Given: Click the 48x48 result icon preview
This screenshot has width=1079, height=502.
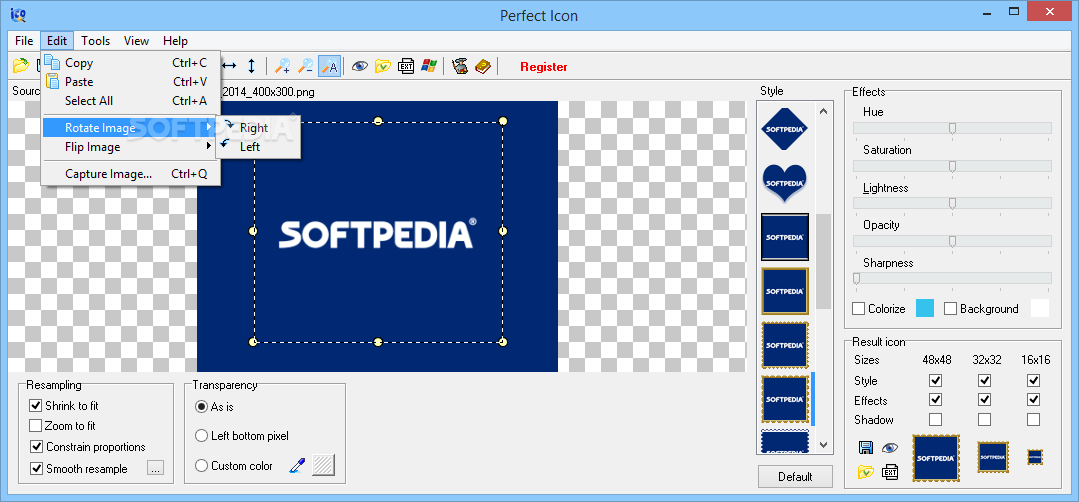Looking at the screenshot, I should click(936, 457).
